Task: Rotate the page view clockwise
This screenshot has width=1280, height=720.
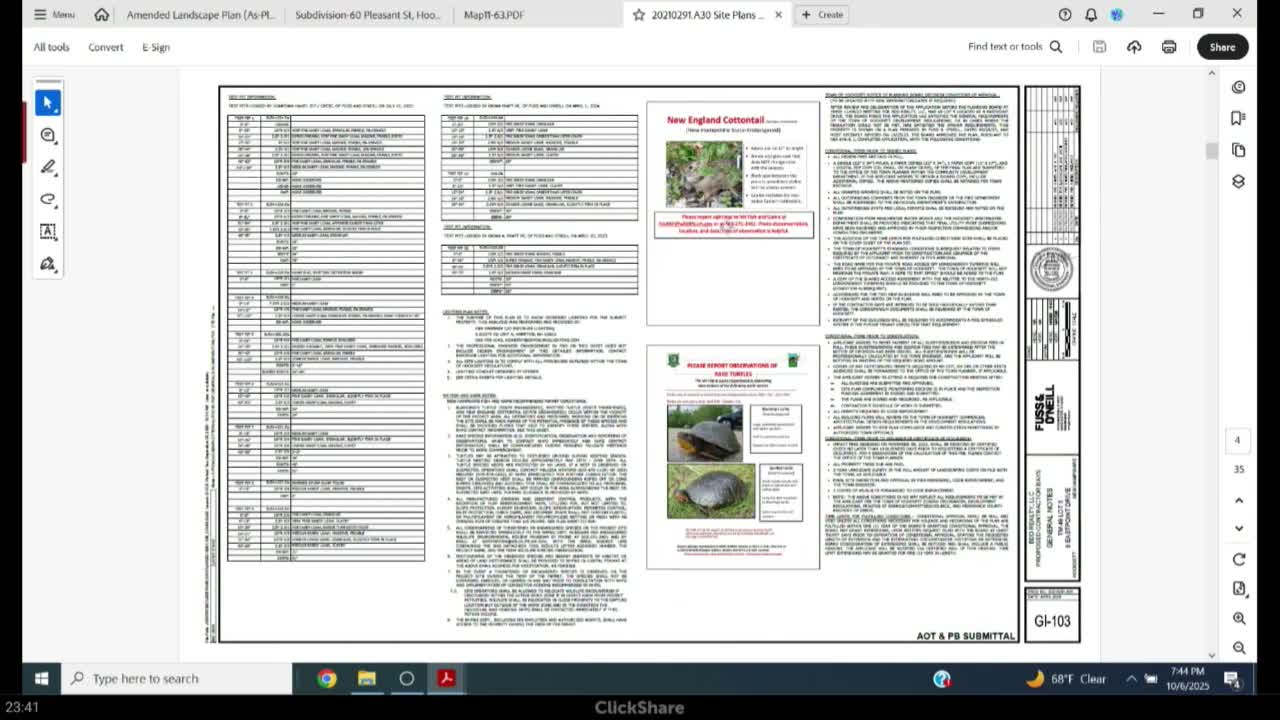Action: pyautogui.click(x=1239, y=560)
